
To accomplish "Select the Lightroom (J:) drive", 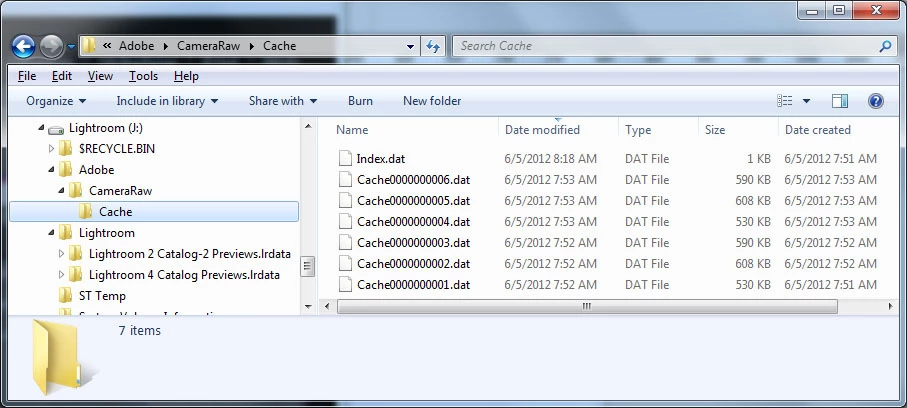I will 105,128.
